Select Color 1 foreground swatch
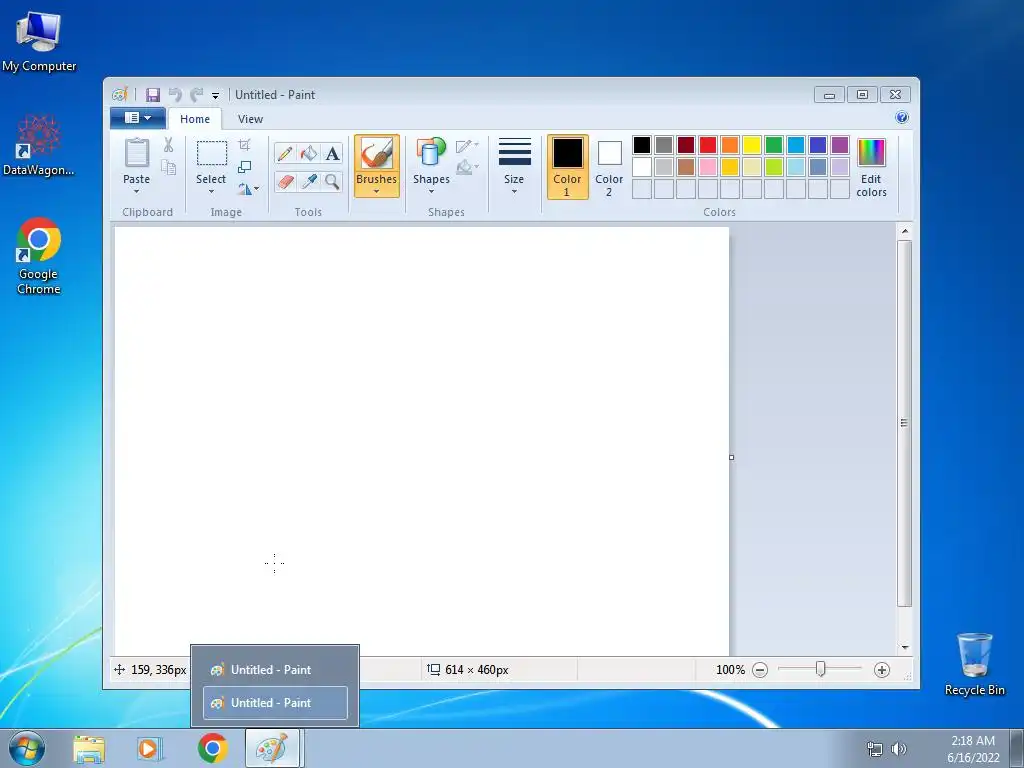The height and width of the screenshot is (768, 1024). coord(568,167)
